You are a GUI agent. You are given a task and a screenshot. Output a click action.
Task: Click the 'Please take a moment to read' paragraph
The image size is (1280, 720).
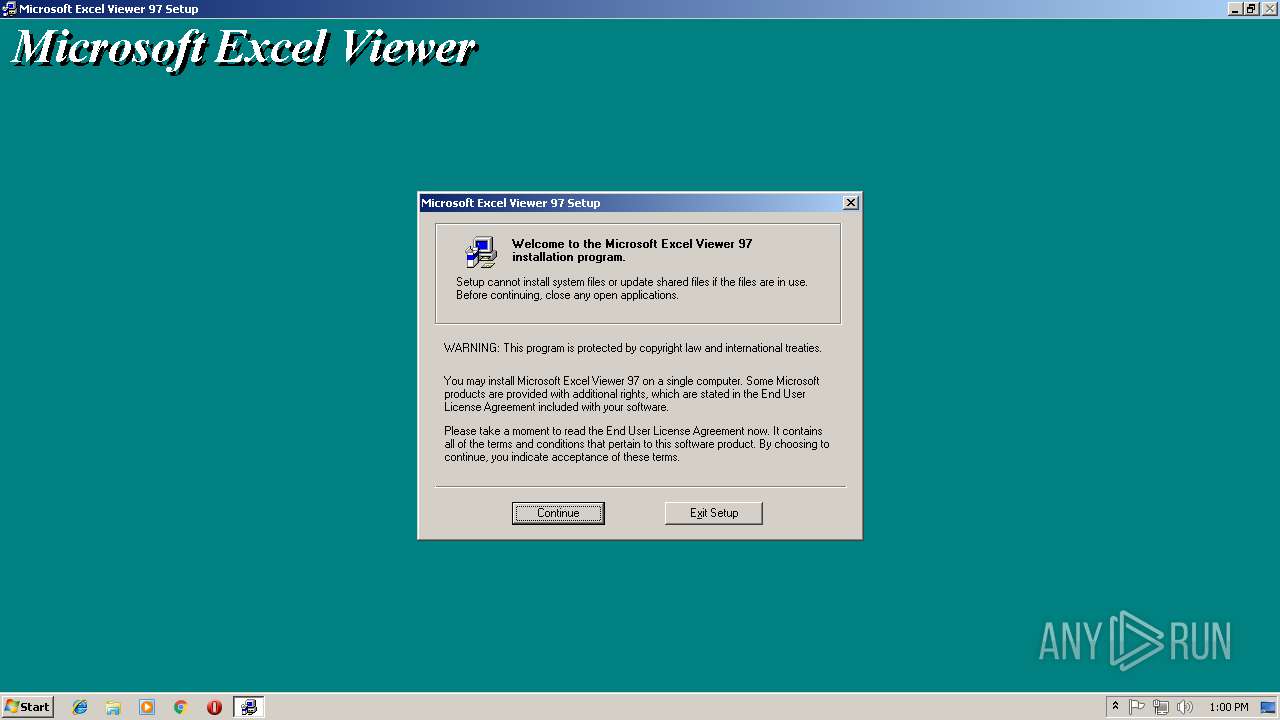(x=636, y=444)
